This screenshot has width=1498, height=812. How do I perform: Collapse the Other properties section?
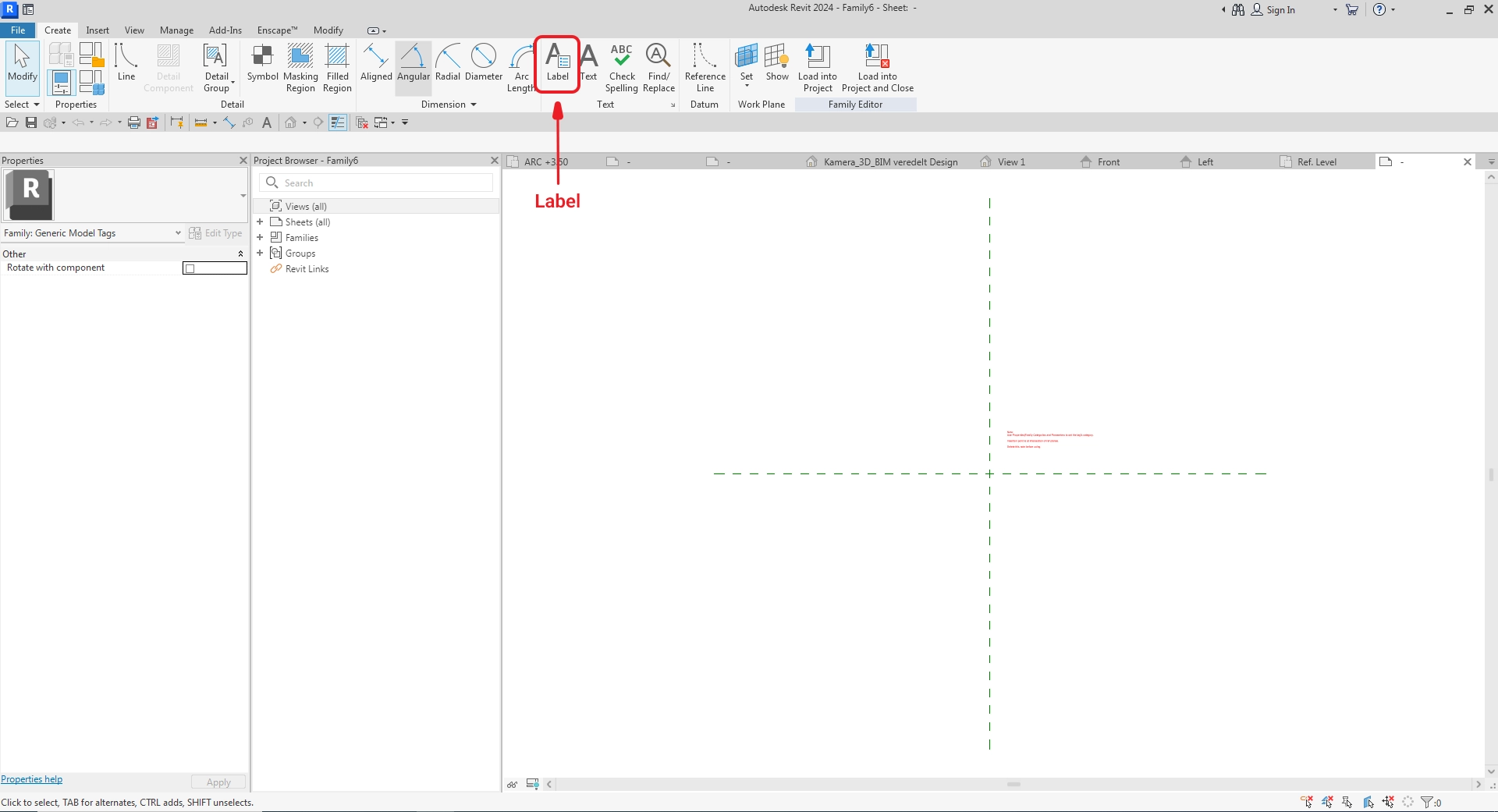pos(240,254)
